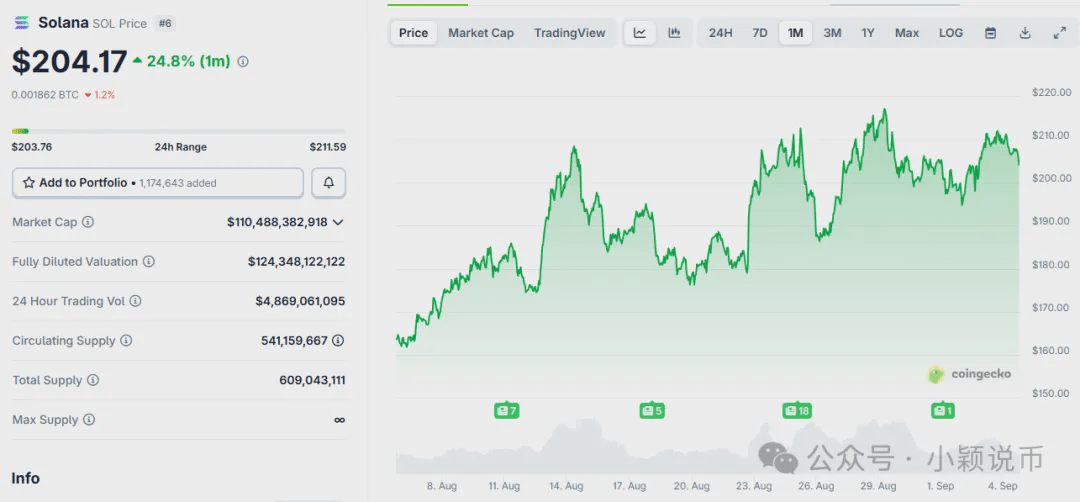Expand the Market Cap details chevron

tap(338, 222)
